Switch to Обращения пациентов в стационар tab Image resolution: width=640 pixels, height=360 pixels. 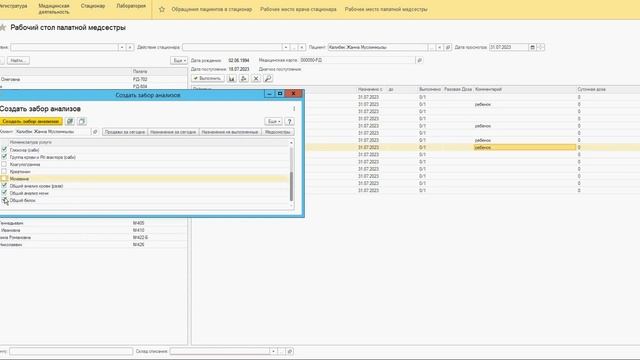211,9
